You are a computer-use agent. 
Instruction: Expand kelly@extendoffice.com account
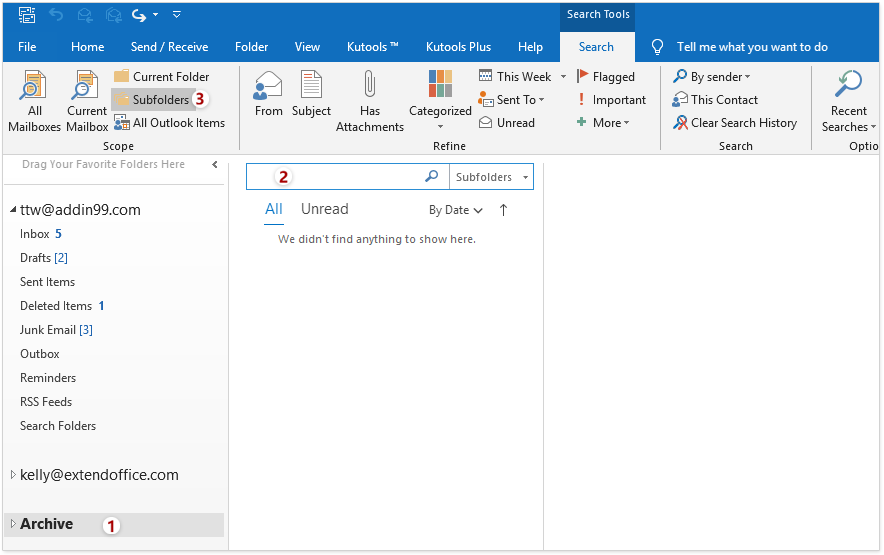click(x=13, y=476)
